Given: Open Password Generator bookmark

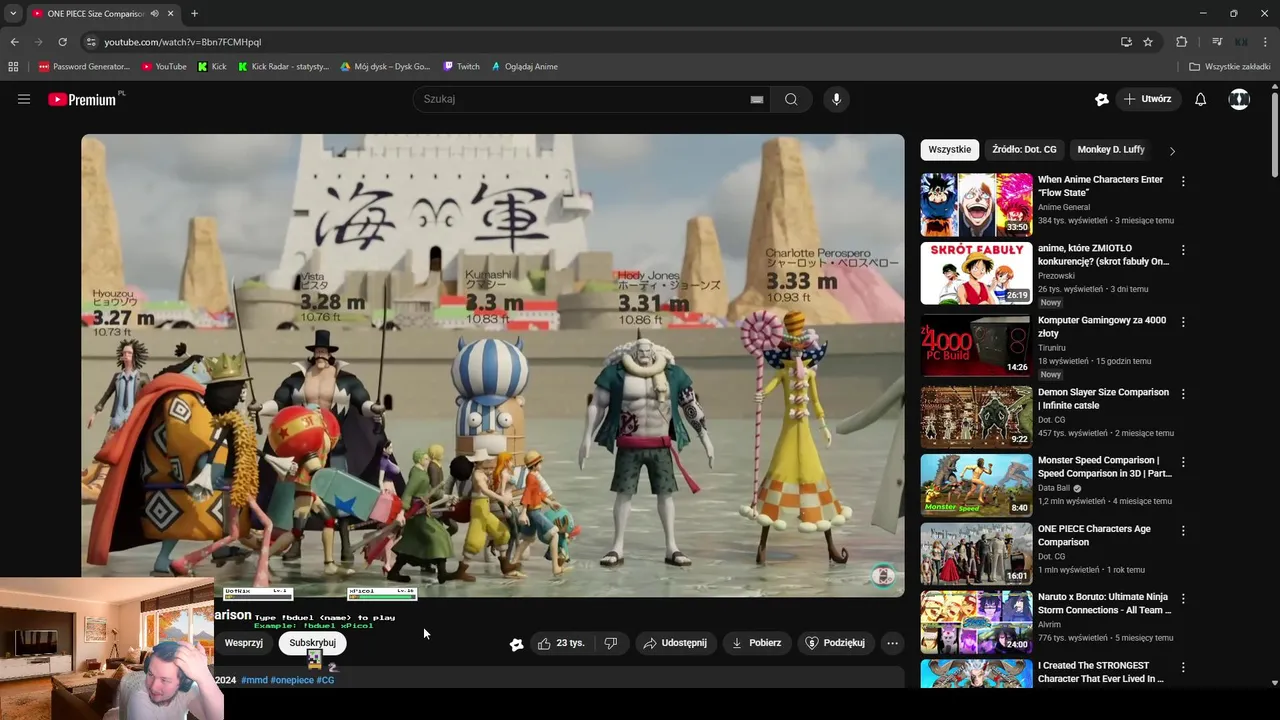Looking at the screenshot, I should coord(84,66).
